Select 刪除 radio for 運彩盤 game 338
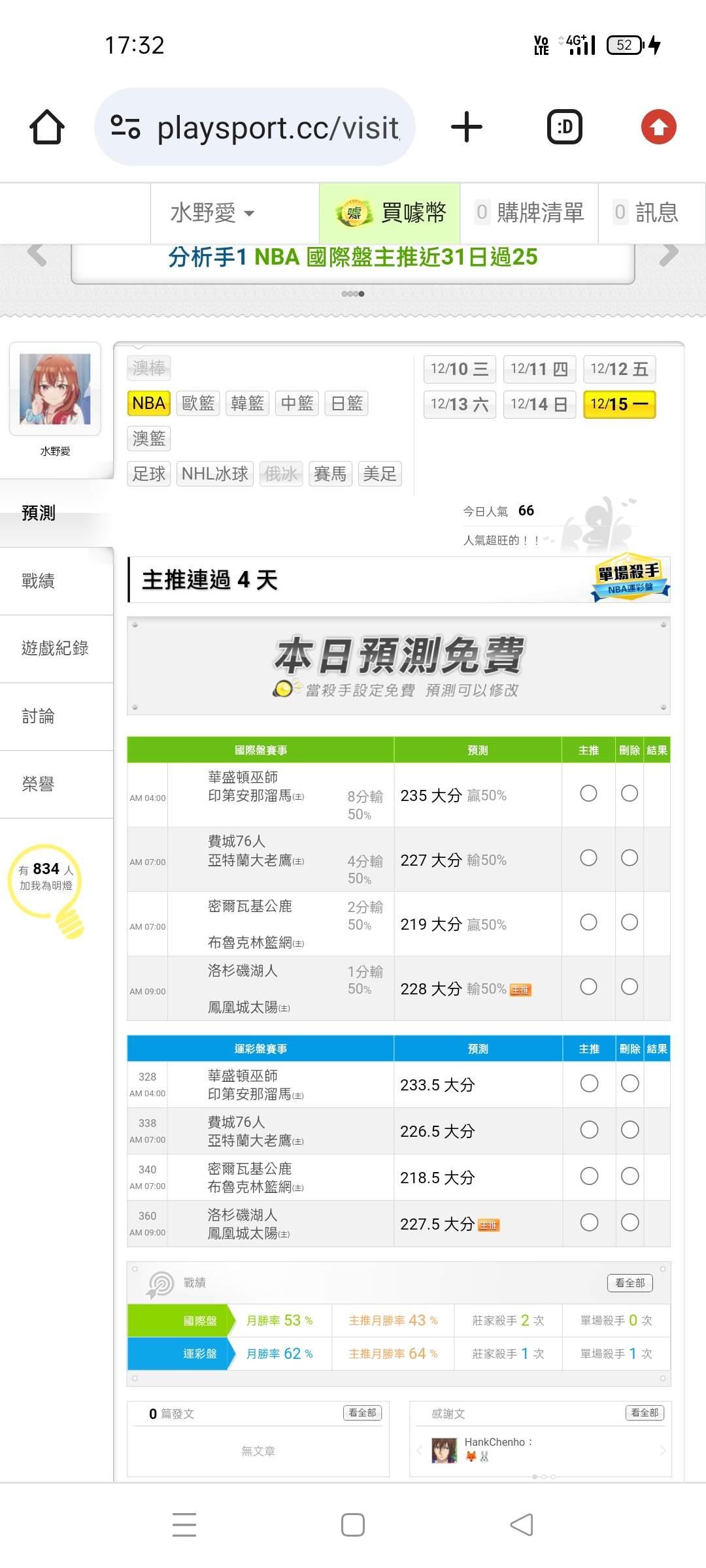 [630, 1130]
